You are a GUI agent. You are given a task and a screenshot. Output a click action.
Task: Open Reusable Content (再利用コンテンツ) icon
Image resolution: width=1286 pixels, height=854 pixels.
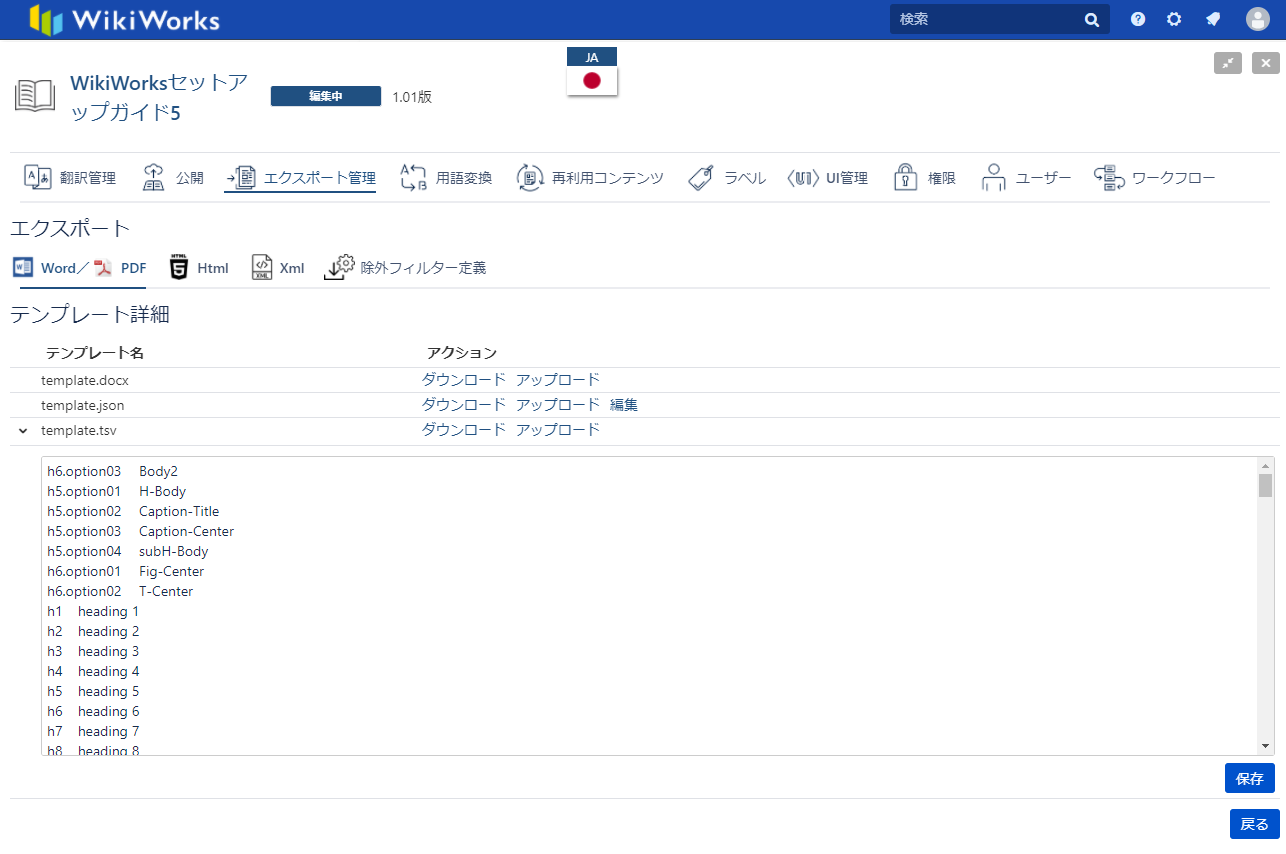tap(529, 178)
